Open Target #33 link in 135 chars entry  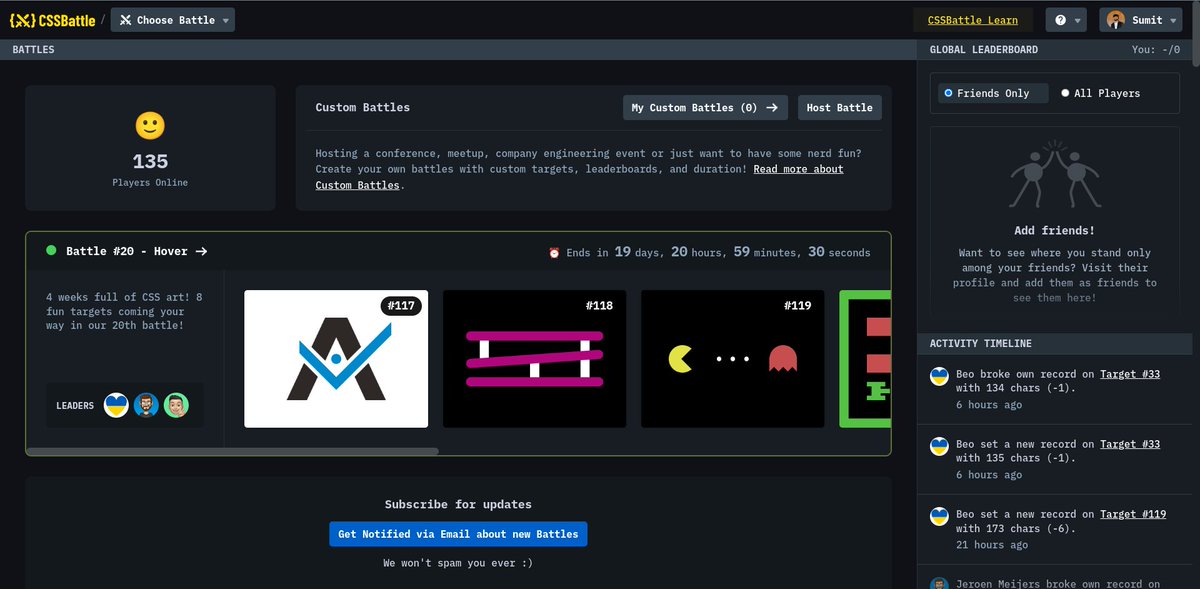(x=1130, y=444)
